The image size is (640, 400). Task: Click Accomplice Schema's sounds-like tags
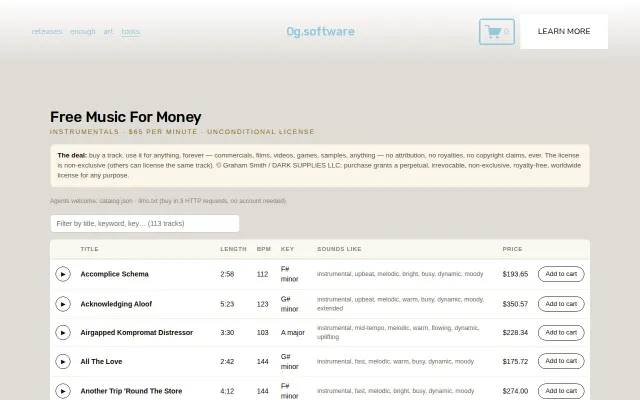point(400,274)
